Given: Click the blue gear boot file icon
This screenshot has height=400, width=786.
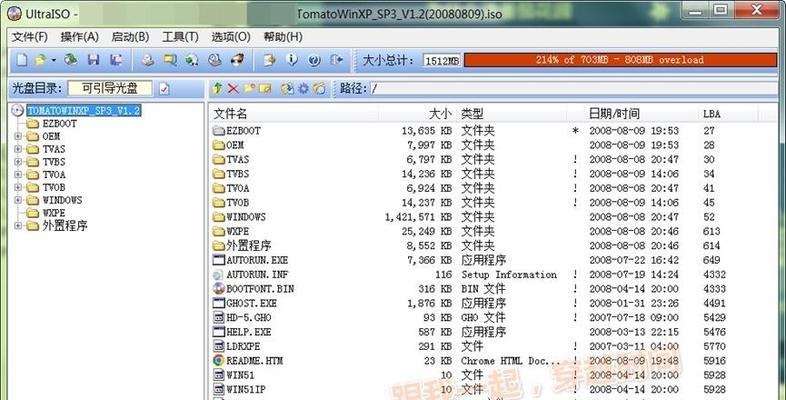Looking at the screenshot, I should [x=303, y=89].
